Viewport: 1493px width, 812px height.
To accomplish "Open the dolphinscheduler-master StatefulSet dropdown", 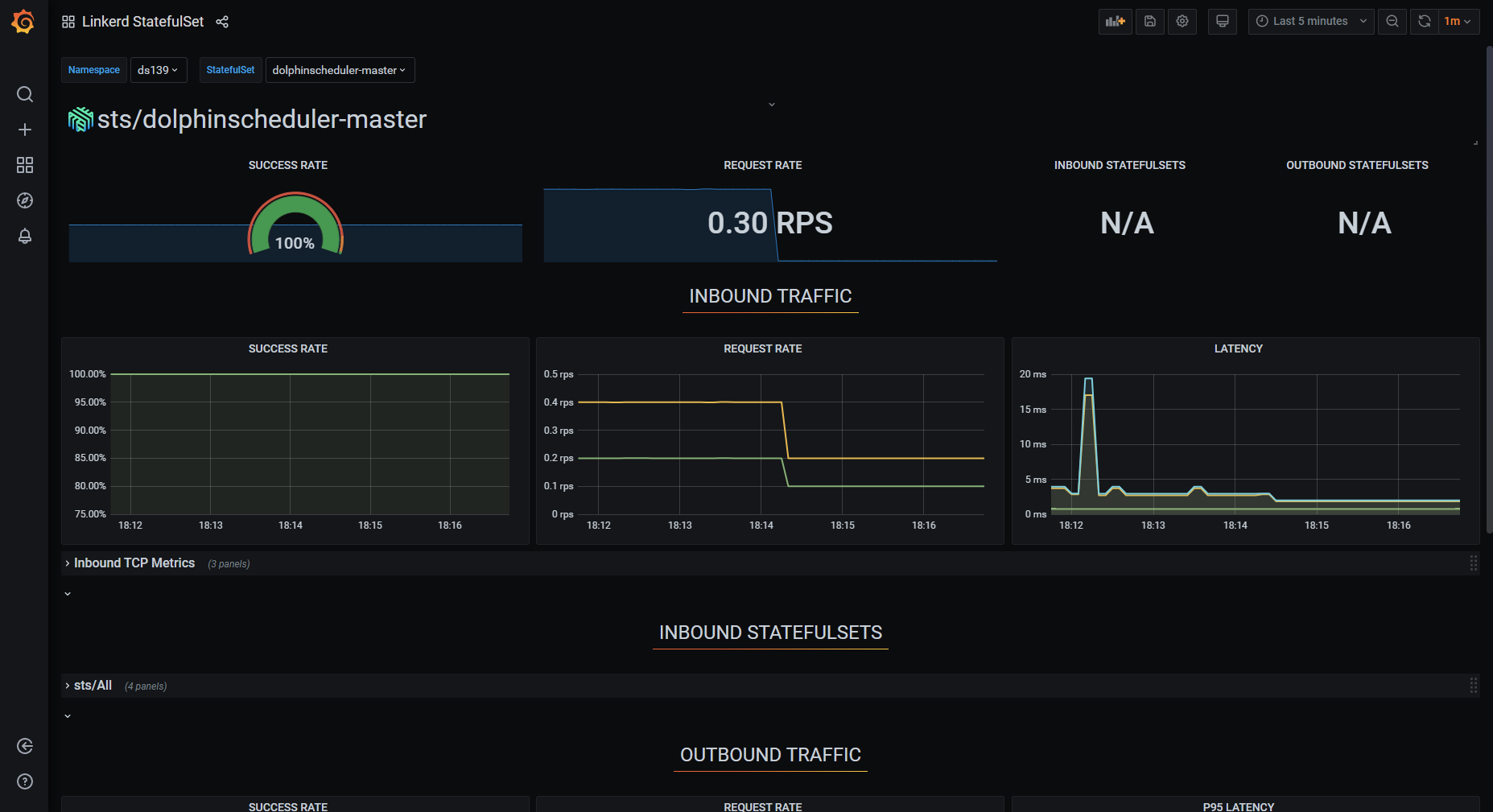I will point(339,70).
